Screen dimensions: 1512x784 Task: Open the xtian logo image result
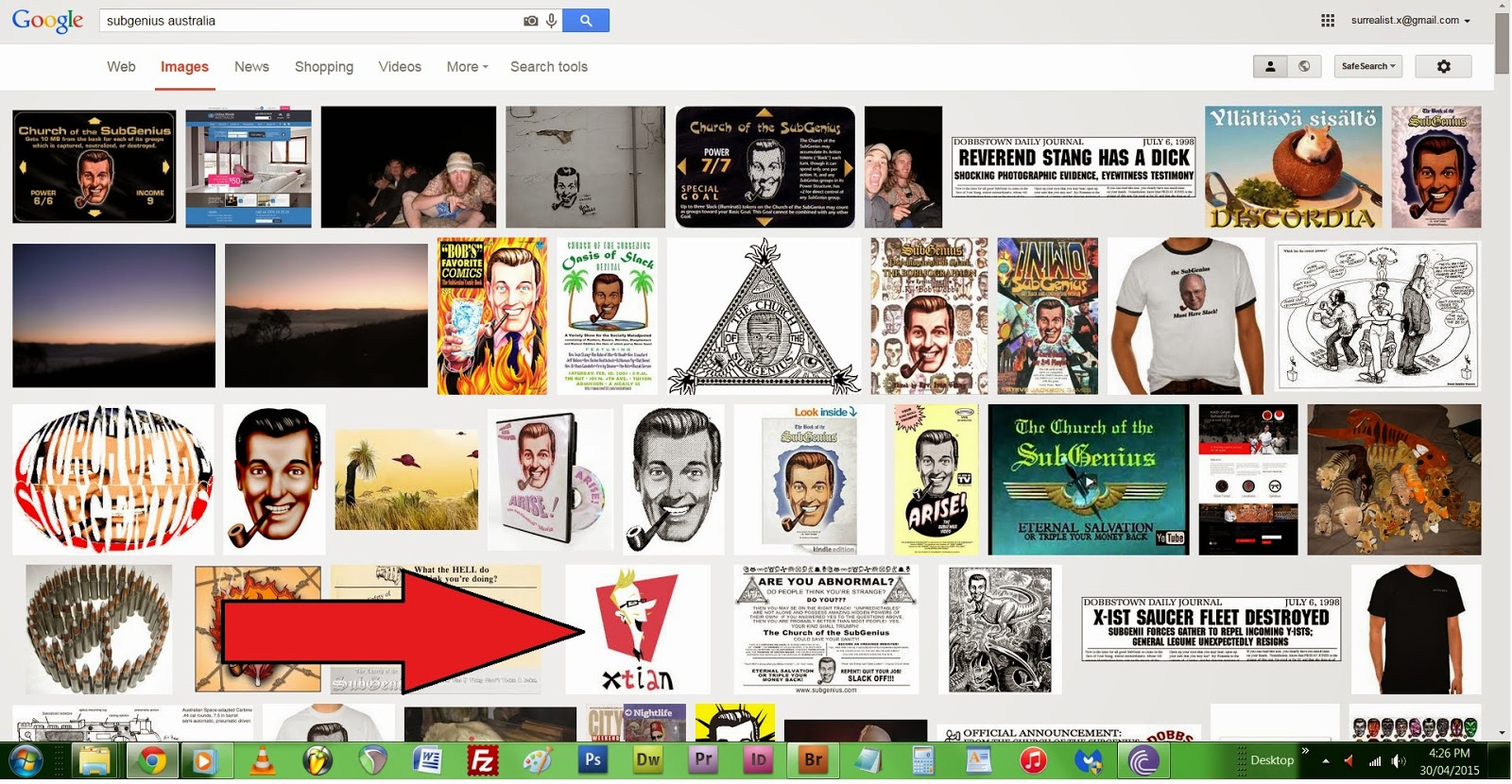tap(638, 630)
